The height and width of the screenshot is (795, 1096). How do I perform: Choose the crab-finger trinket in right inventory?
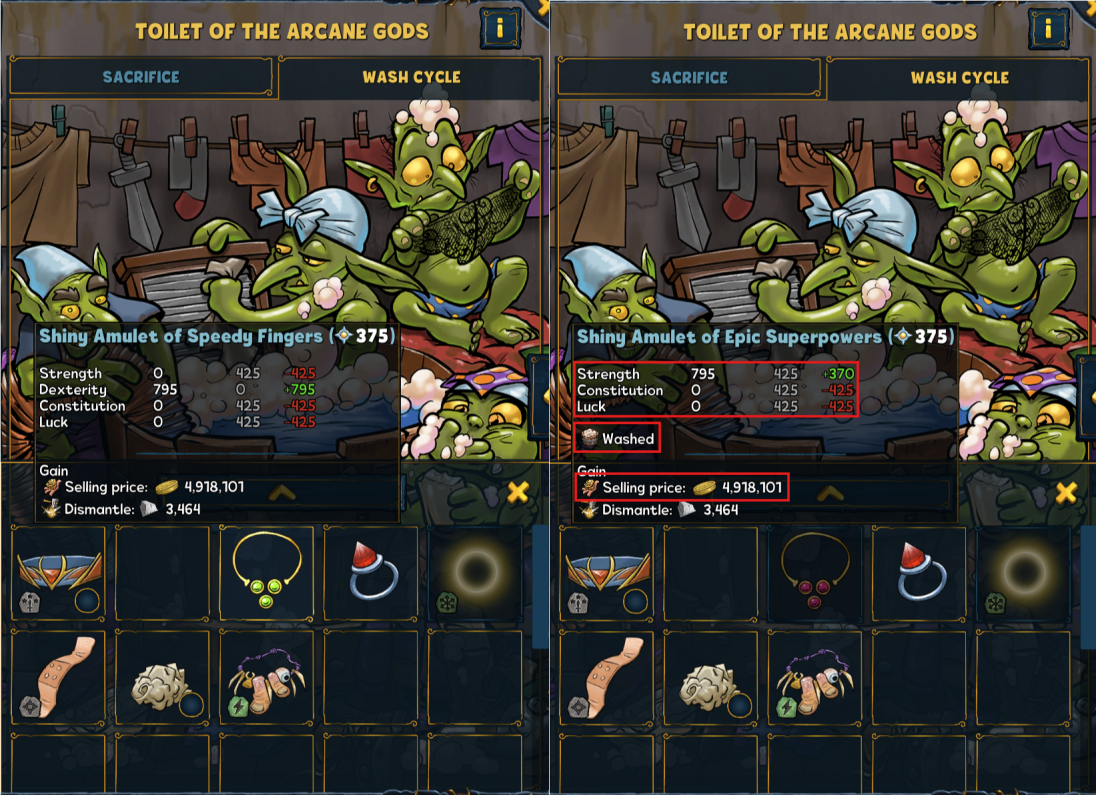coord(814,677)
